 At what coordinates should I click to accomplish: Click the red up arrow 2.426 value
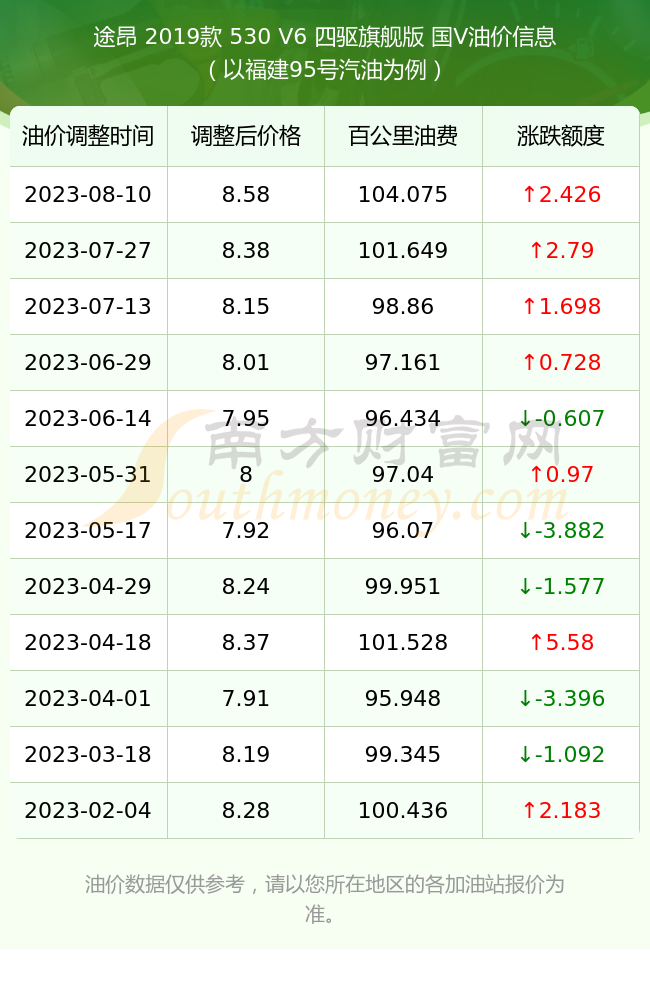click(x=561, y=195)
